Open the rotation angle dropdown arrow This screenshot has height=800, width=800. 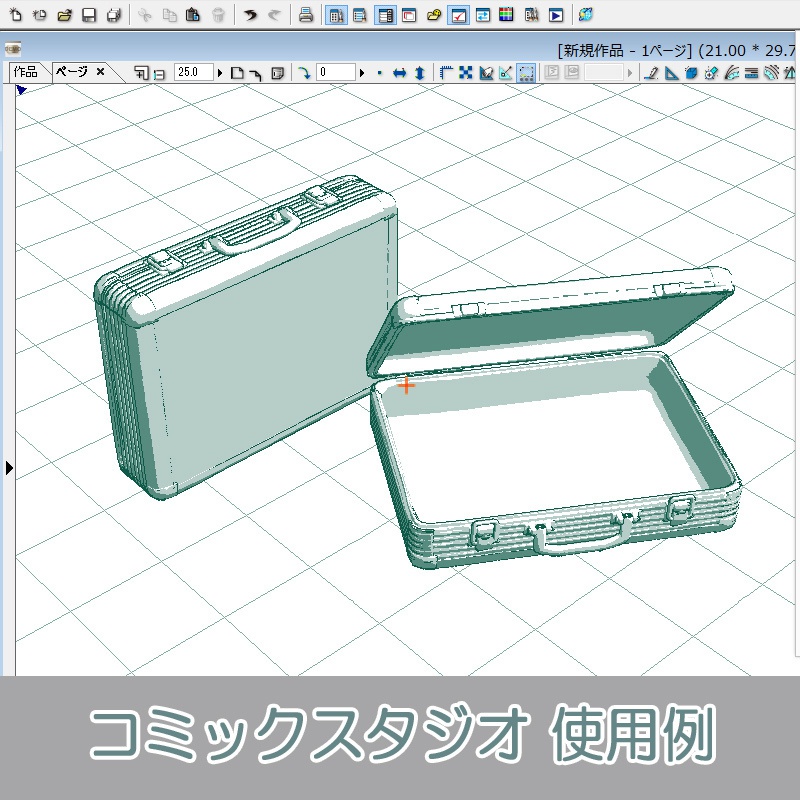click(x=362, y=72)
